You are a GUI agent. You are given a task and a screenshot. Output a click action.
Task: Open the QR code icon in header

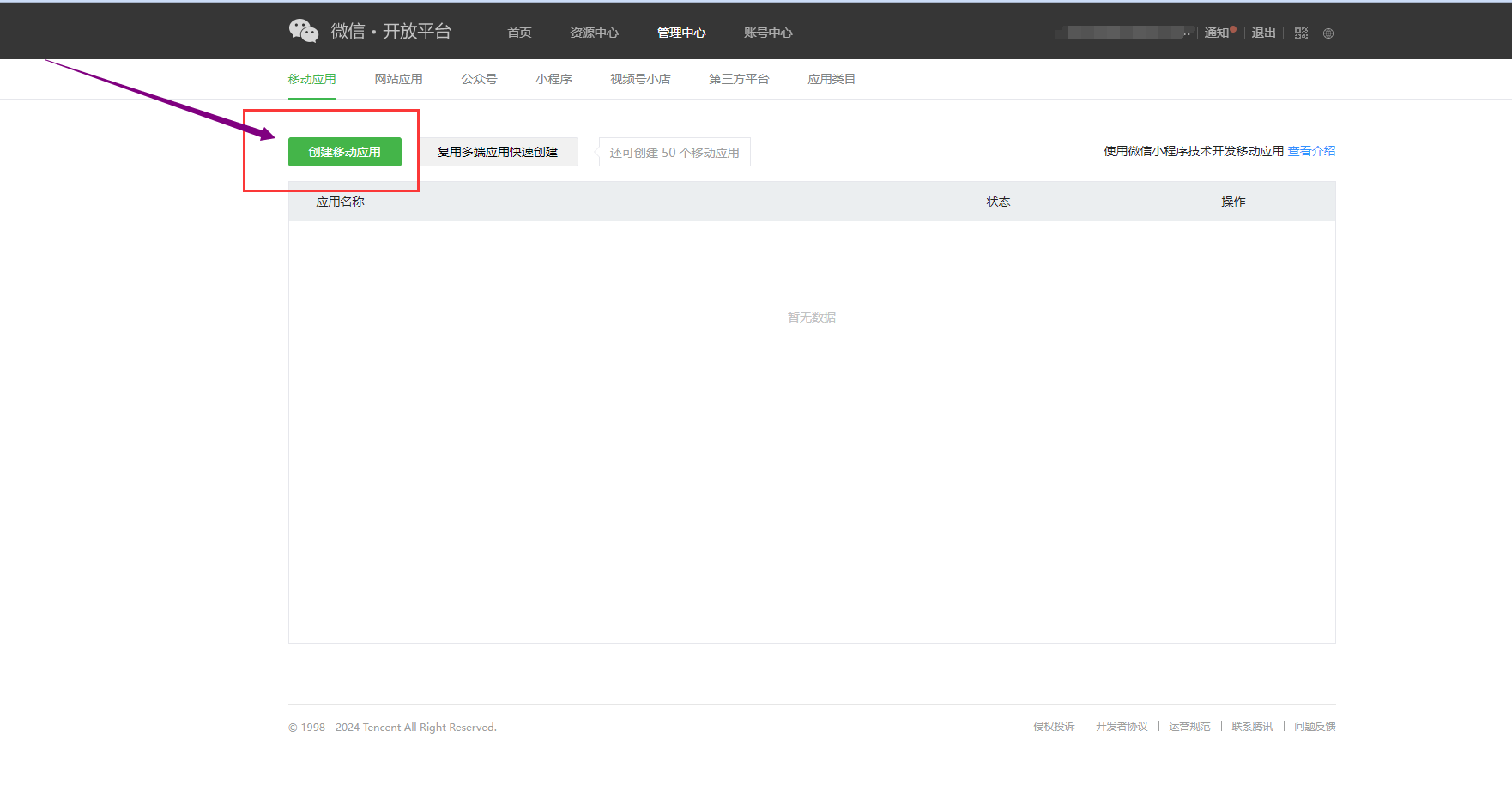tap(1301, 33)
